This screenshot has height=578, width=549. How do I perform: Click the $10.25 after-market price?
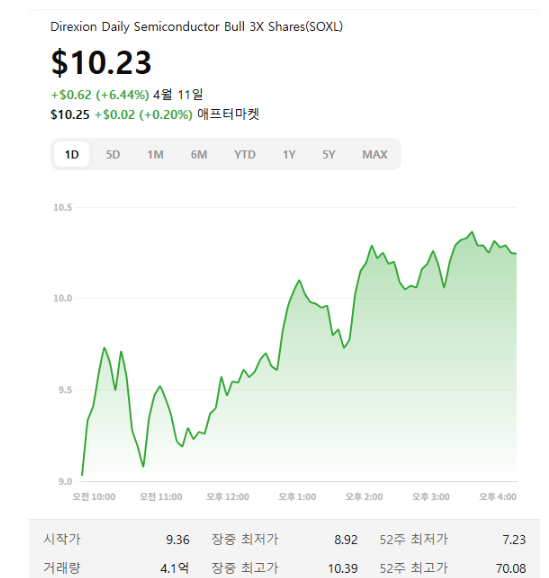tap(70, 115)
